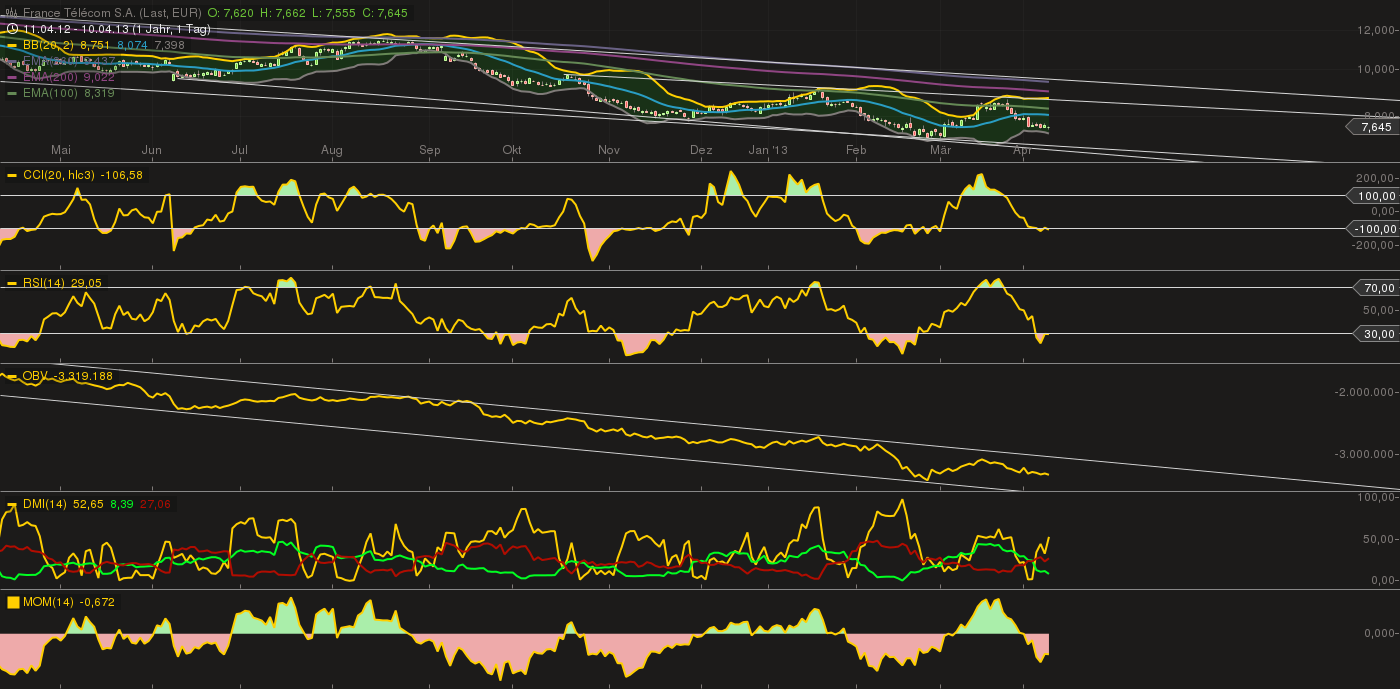1400x689 pixels.
Task: Click the MOM value -0,672
Action: coord(97,602)
